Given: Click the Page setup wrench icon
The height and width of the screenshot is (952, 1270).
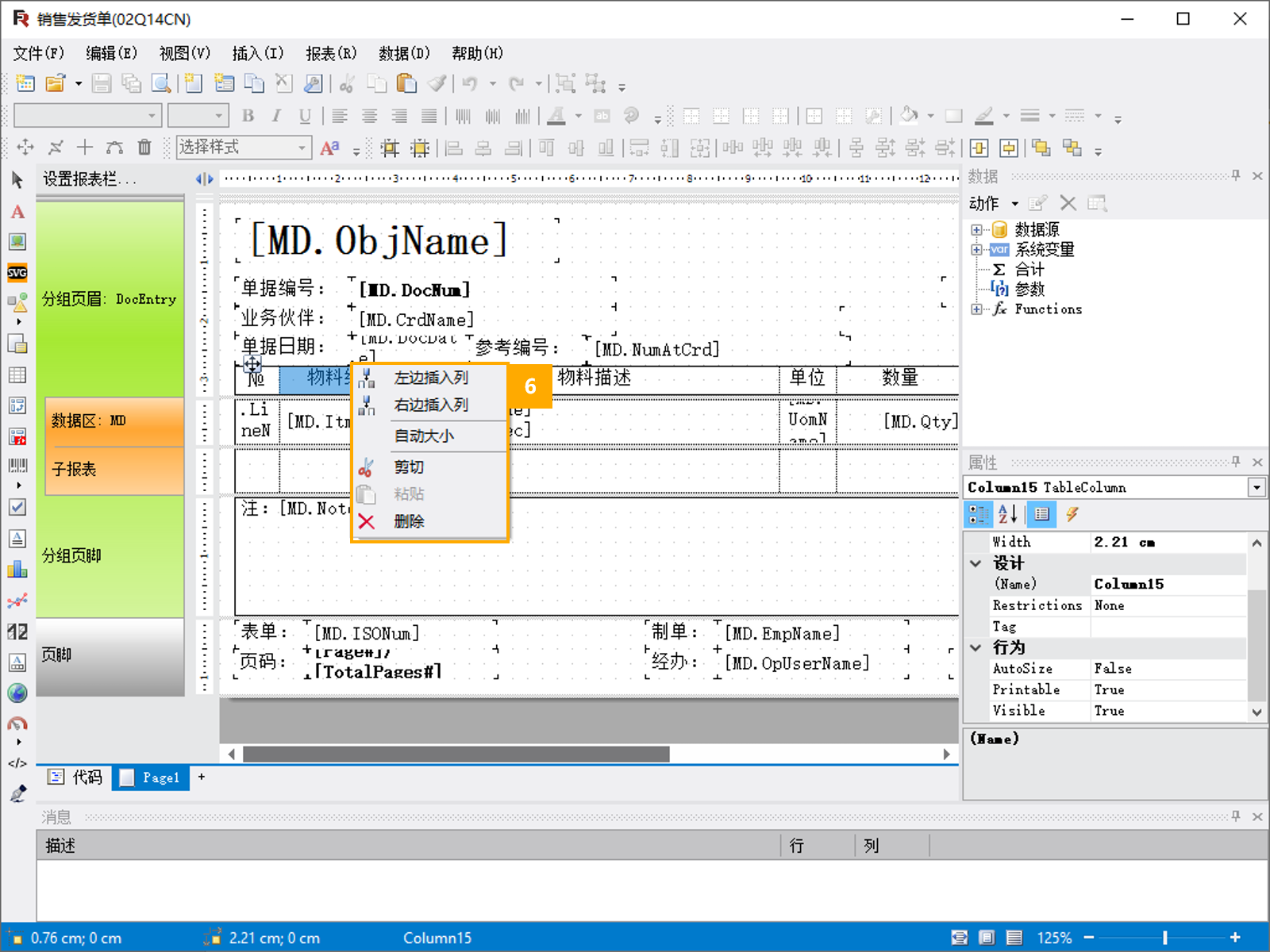Looking at the screenshot, I should click(x=314, y=83).
